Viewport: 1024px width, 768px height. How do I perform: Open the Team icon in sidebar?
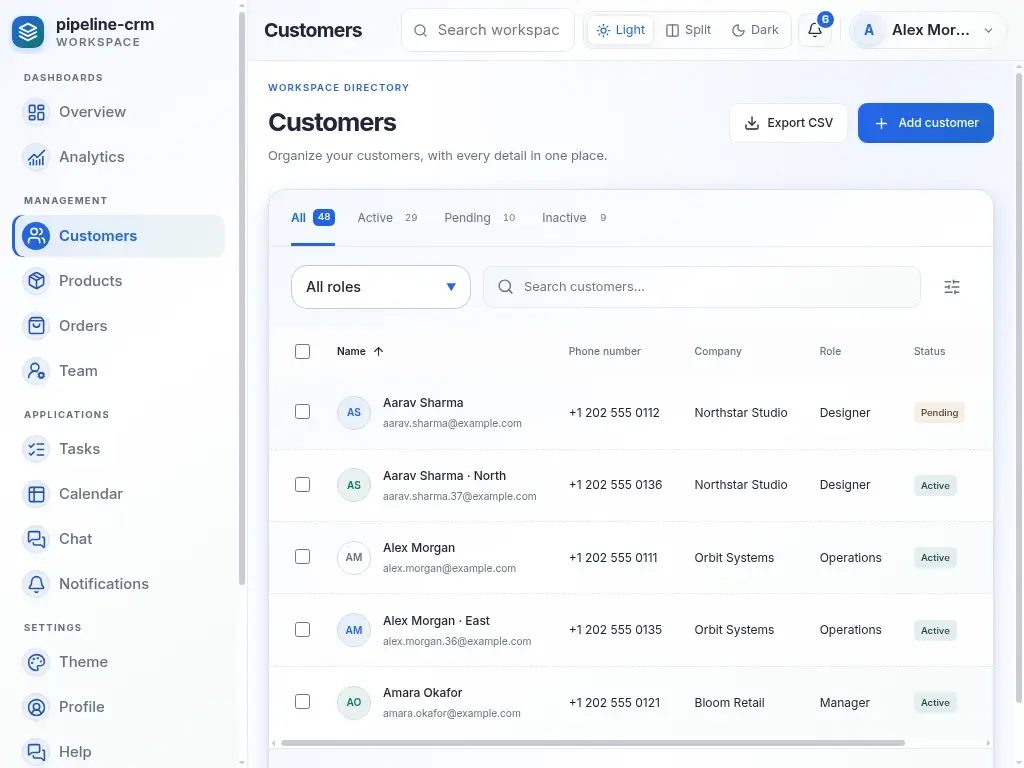(x=37, y=371)
